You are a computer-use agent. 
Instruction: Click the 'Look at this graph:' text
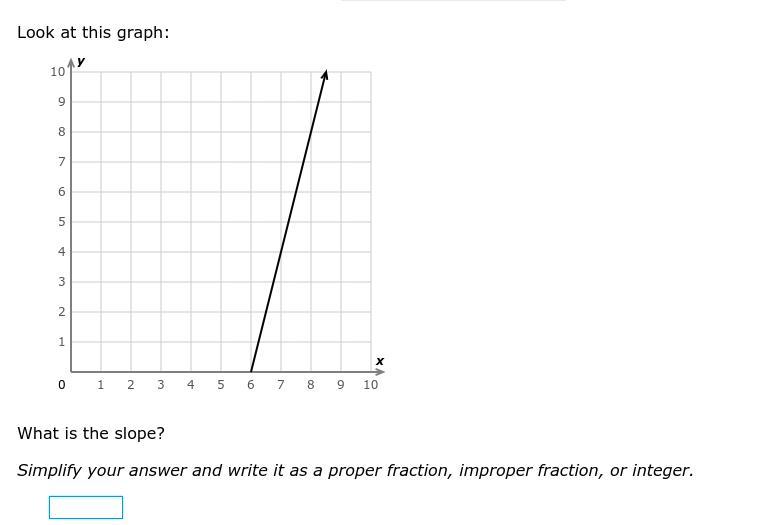point(93,33)
